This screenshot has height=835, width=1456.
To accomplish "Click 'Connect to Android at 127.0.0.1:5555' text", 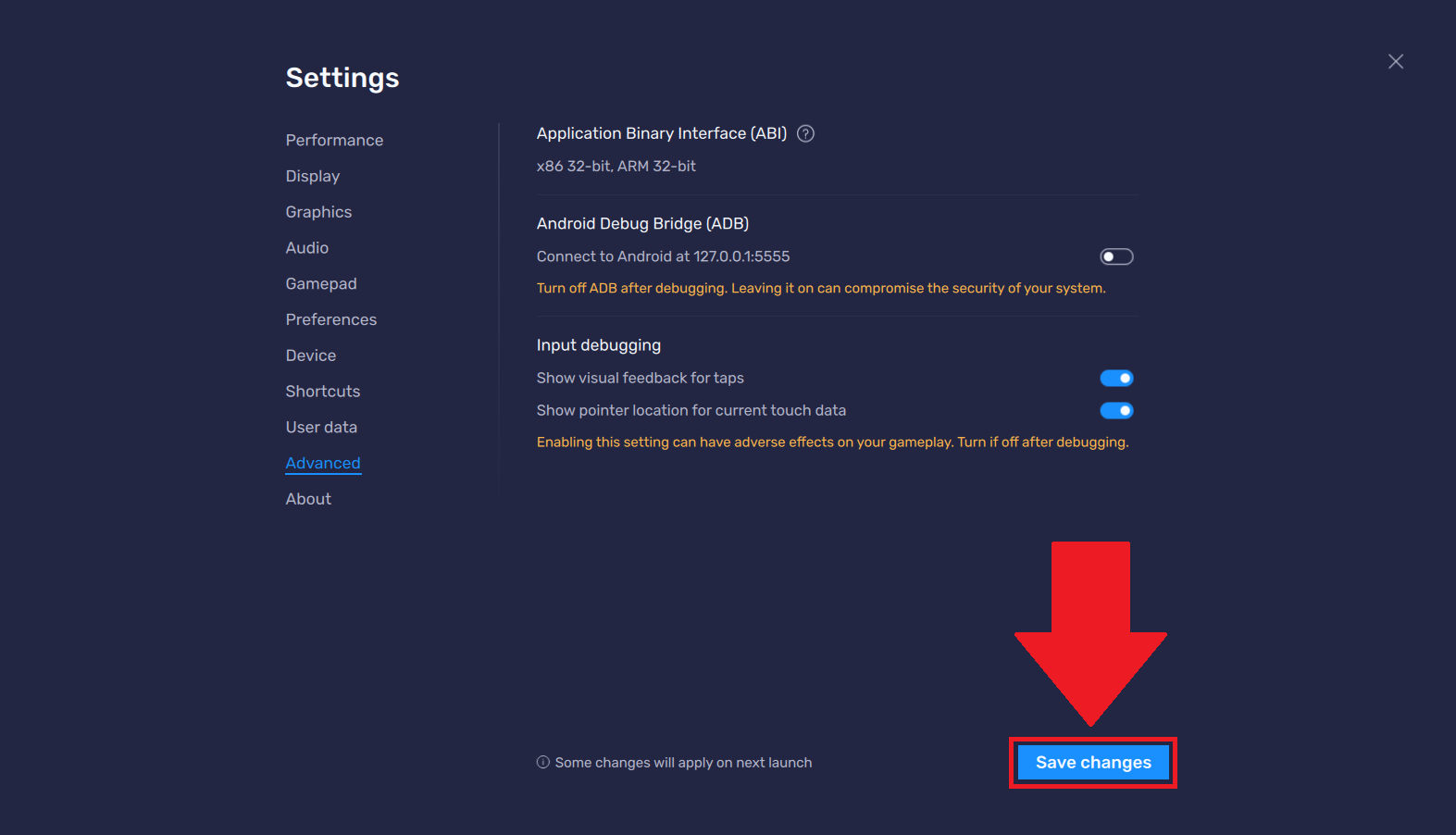I will tap(663, 256).
